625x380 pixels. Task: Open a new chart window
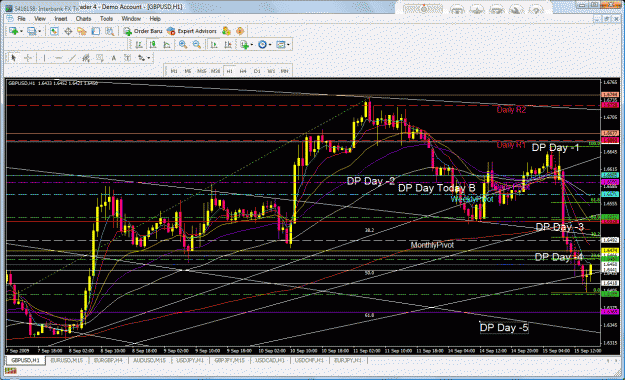coord(13,31)
